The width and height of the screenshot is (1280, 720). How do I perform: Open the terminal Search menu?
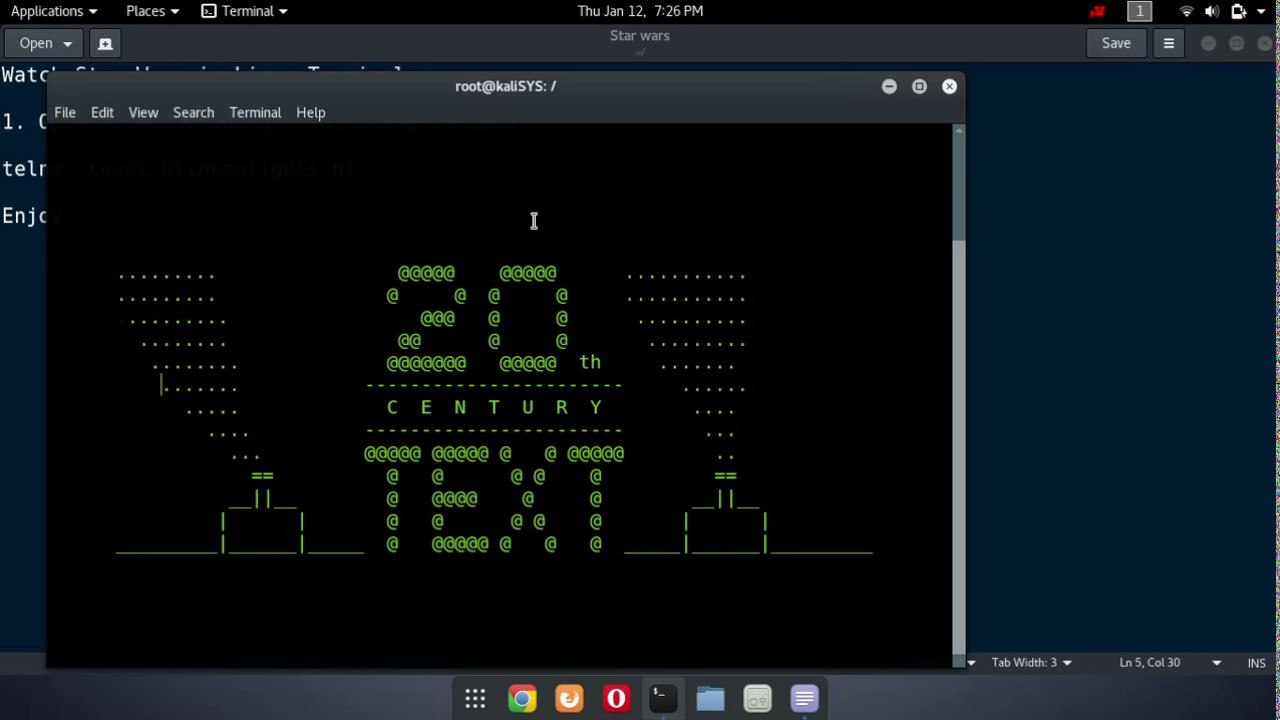(193, 112)
